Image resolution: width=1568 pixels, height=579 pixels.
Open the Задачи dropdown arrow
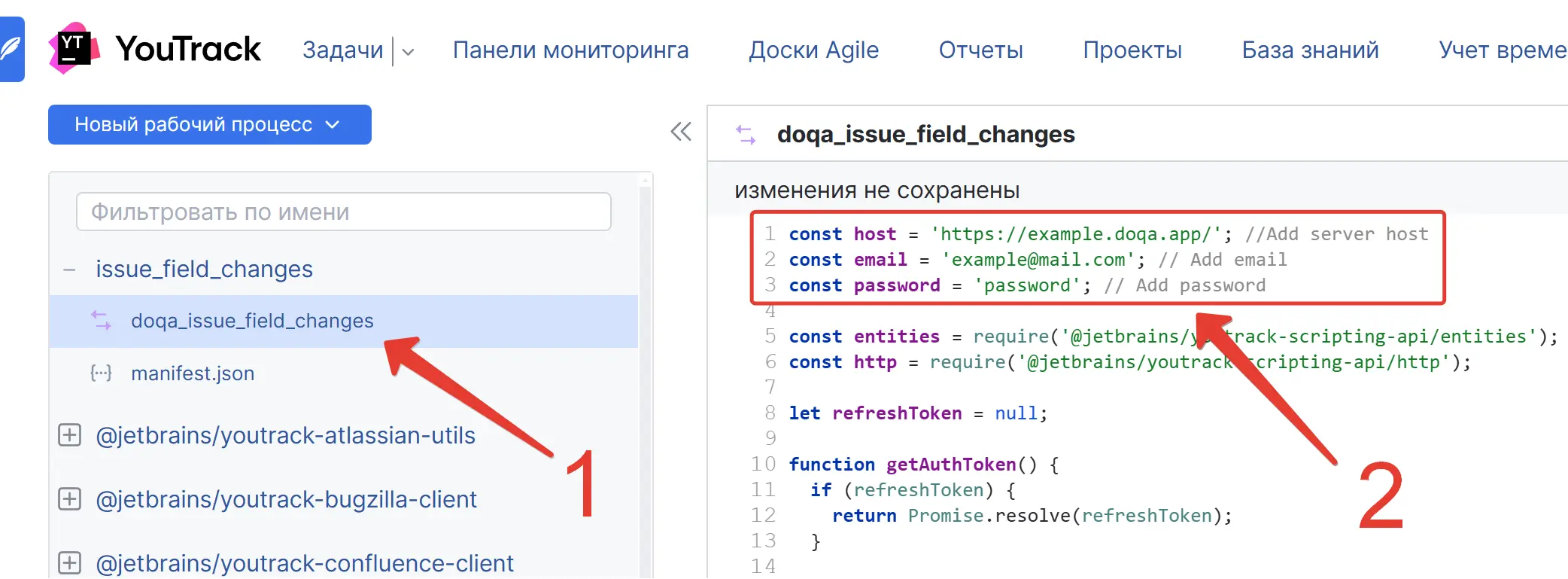[409, 52]
